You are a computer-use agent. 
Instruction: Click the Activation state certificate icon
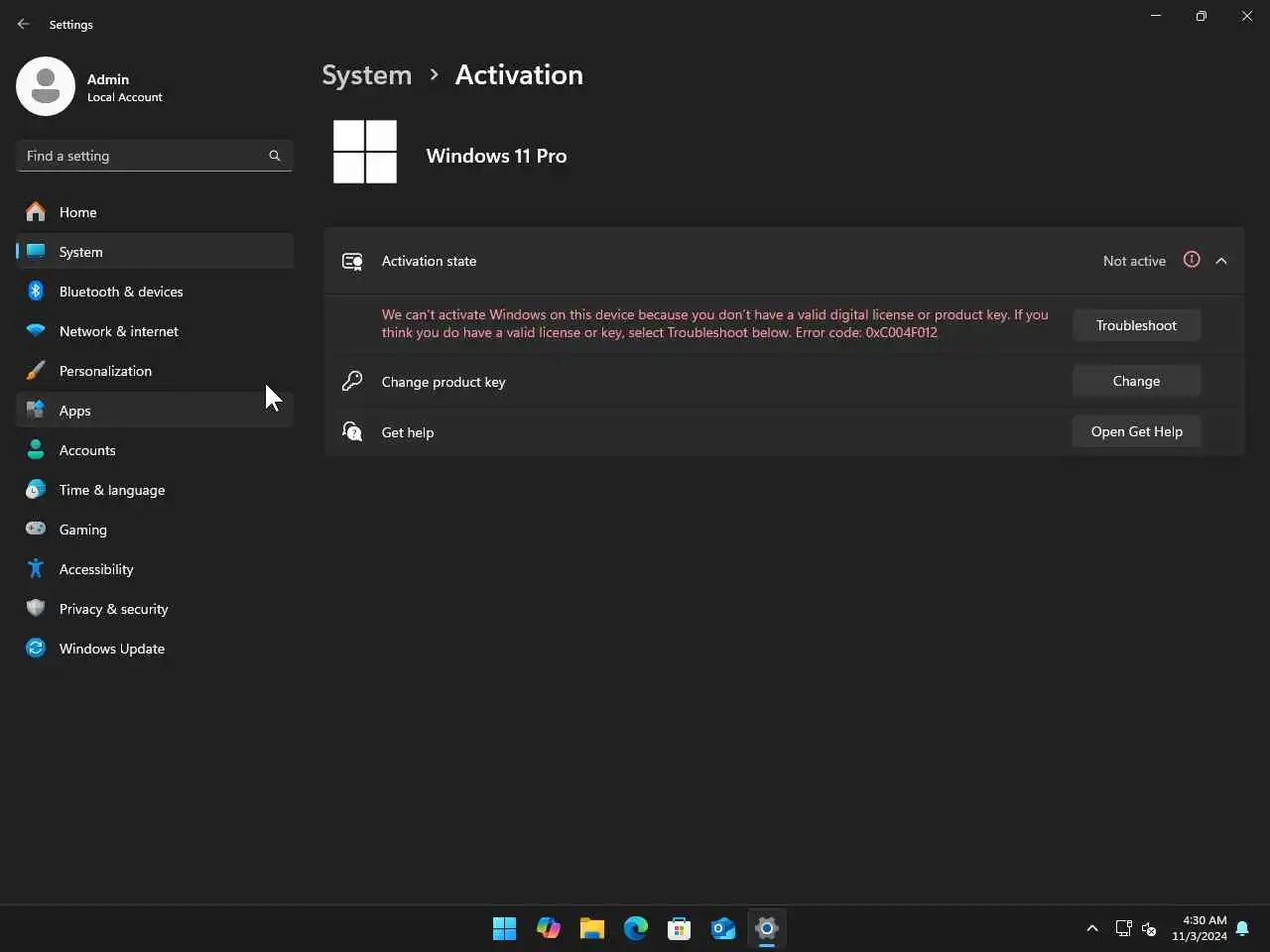coord(352,261)
